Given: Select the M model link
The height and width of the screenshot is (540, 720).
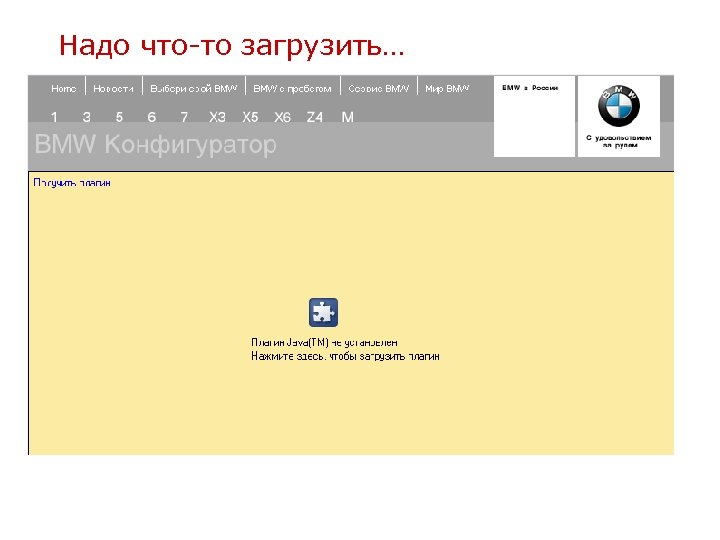Looking at the screenshot, I should [348, 117].
